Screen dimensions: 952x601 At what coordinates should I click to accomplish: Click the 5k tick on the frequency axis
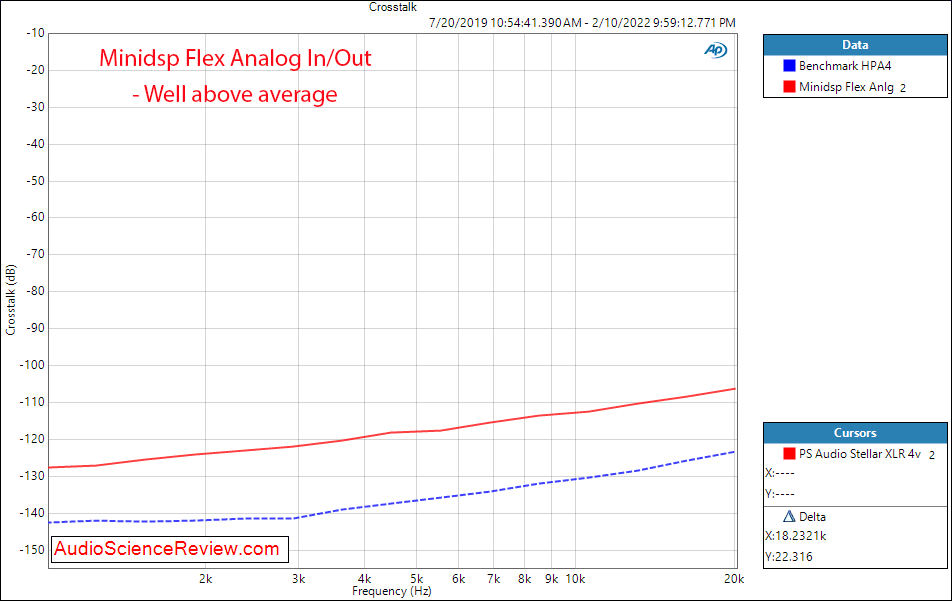point(416,579)
